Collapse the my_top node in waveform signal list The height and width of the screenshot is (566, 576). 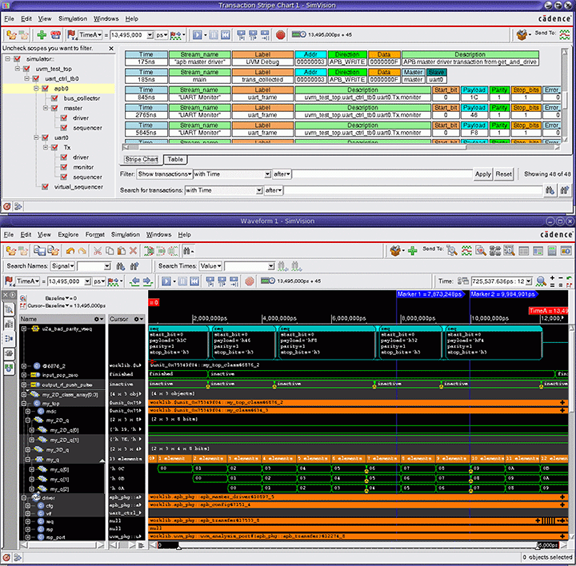click(x=24, y=403)
